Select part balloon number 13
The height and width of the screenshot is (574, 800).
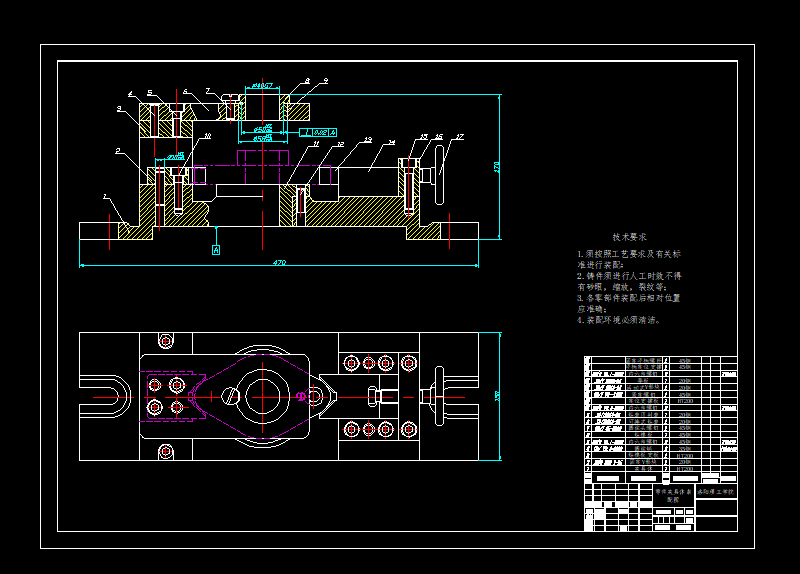coord(368,140)
